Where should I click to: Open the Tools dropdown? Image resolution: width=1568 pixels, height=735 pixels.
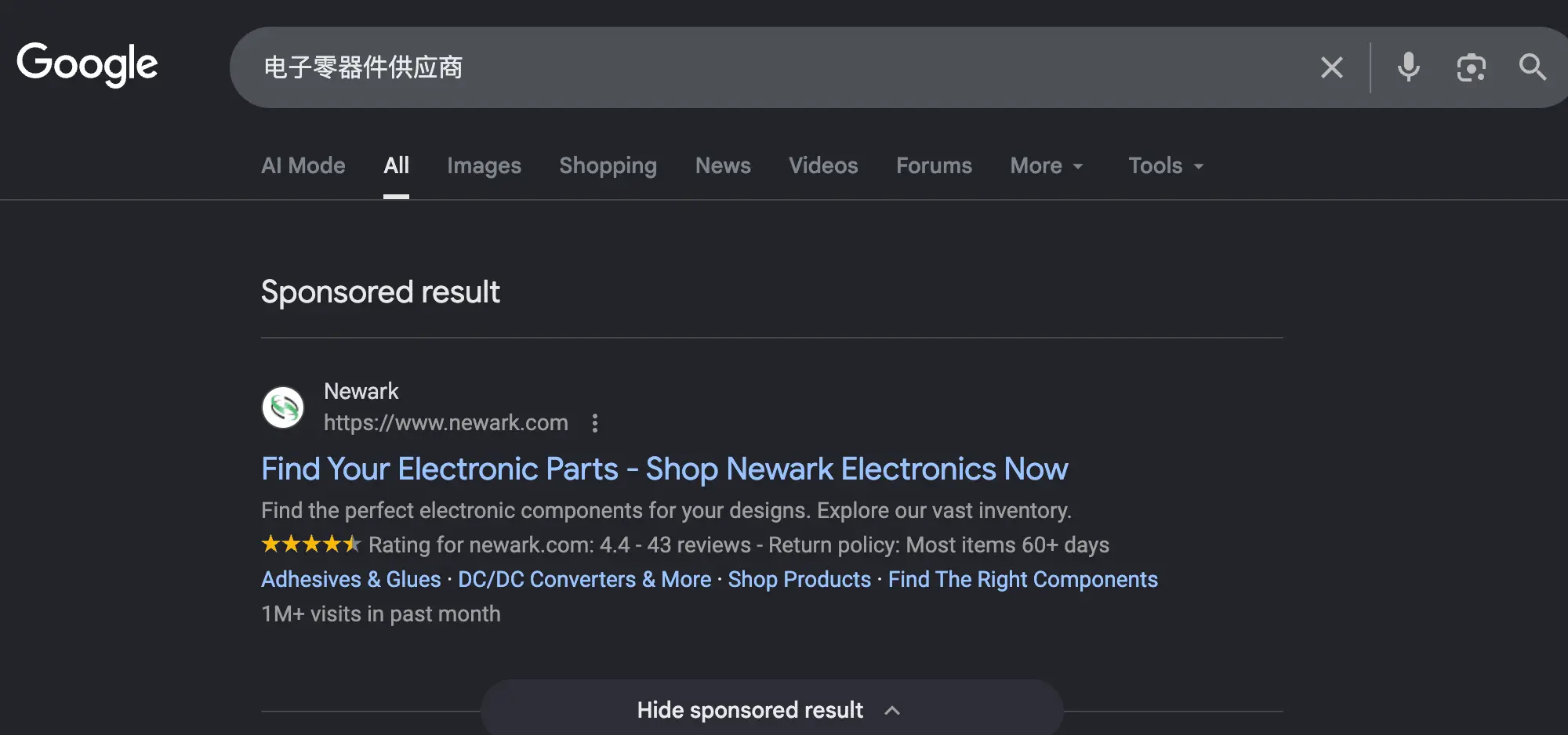click(x=1164, y=165)
